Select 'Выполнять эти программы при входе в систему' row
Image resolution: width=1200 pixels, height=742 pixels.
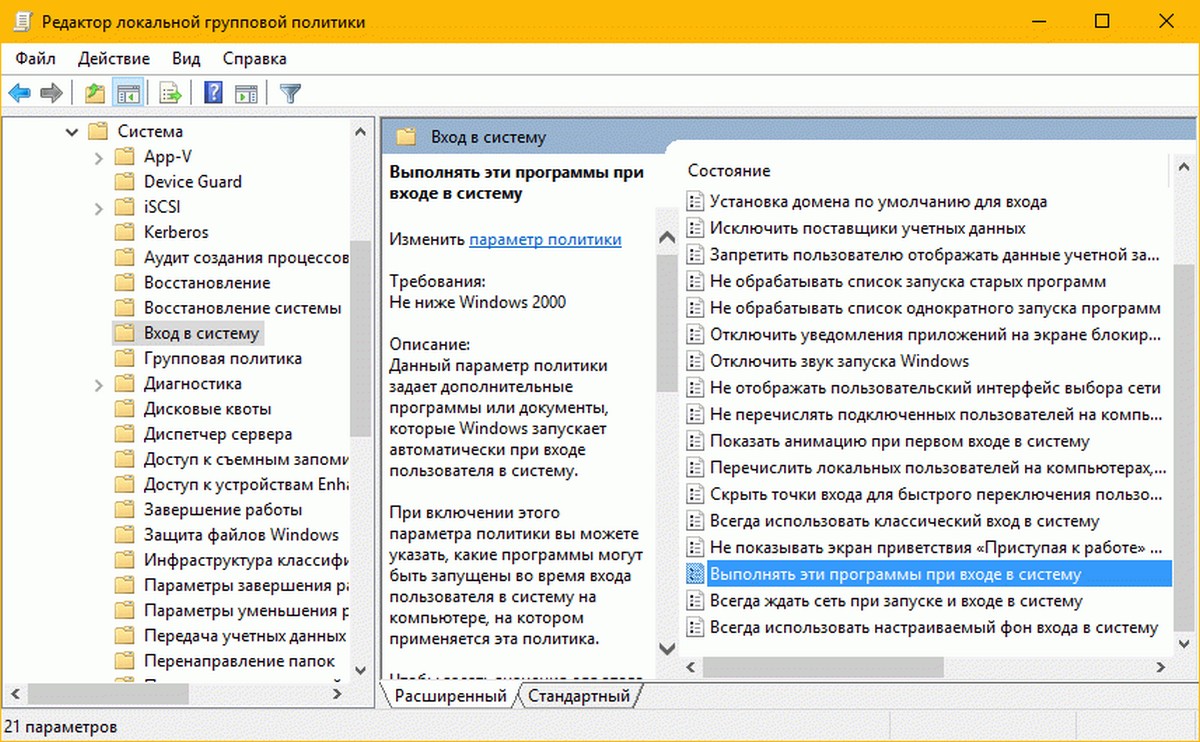click(x=927, y=574)
